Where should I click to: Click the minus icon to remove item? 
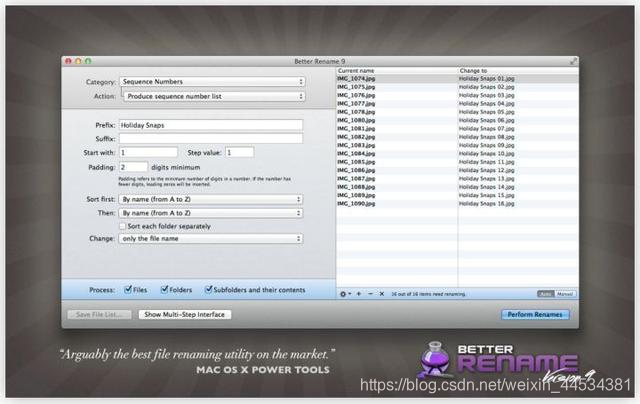point(370,294)
